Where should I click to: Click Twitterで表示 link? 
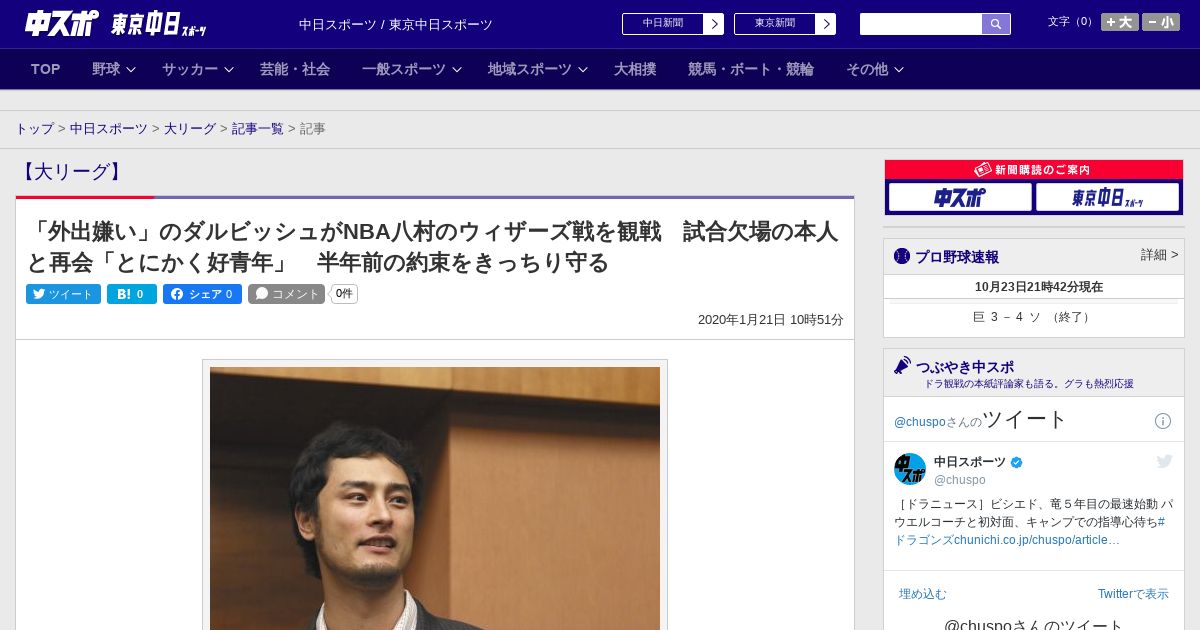tap(1133, 594)
